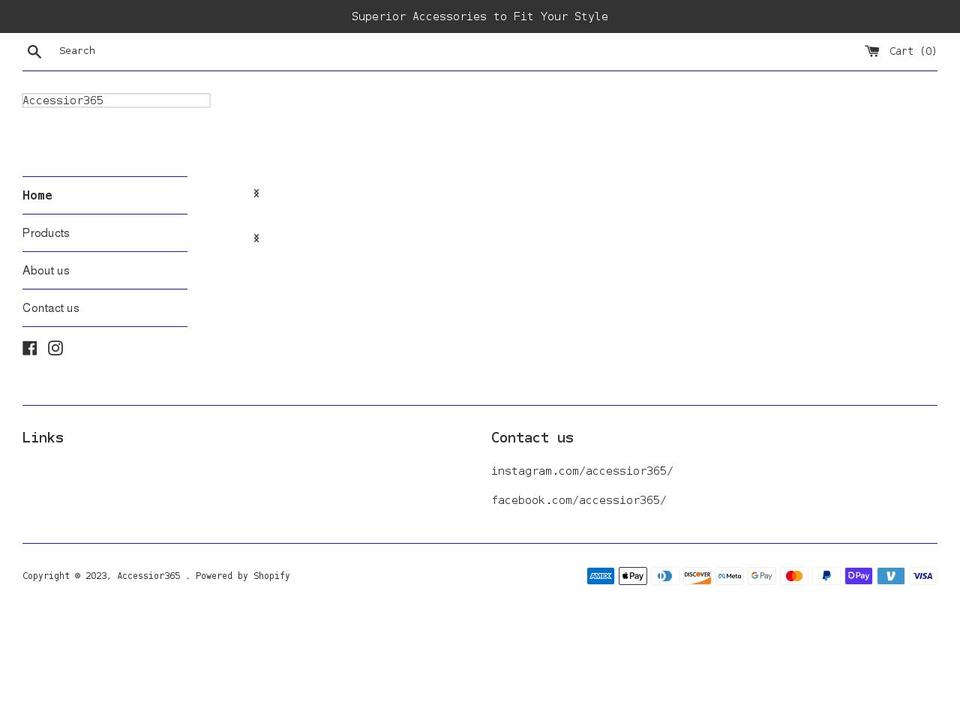Click the Discover card icon
The width and height of the screenshot is (960, 720).
tap(697, 575)
